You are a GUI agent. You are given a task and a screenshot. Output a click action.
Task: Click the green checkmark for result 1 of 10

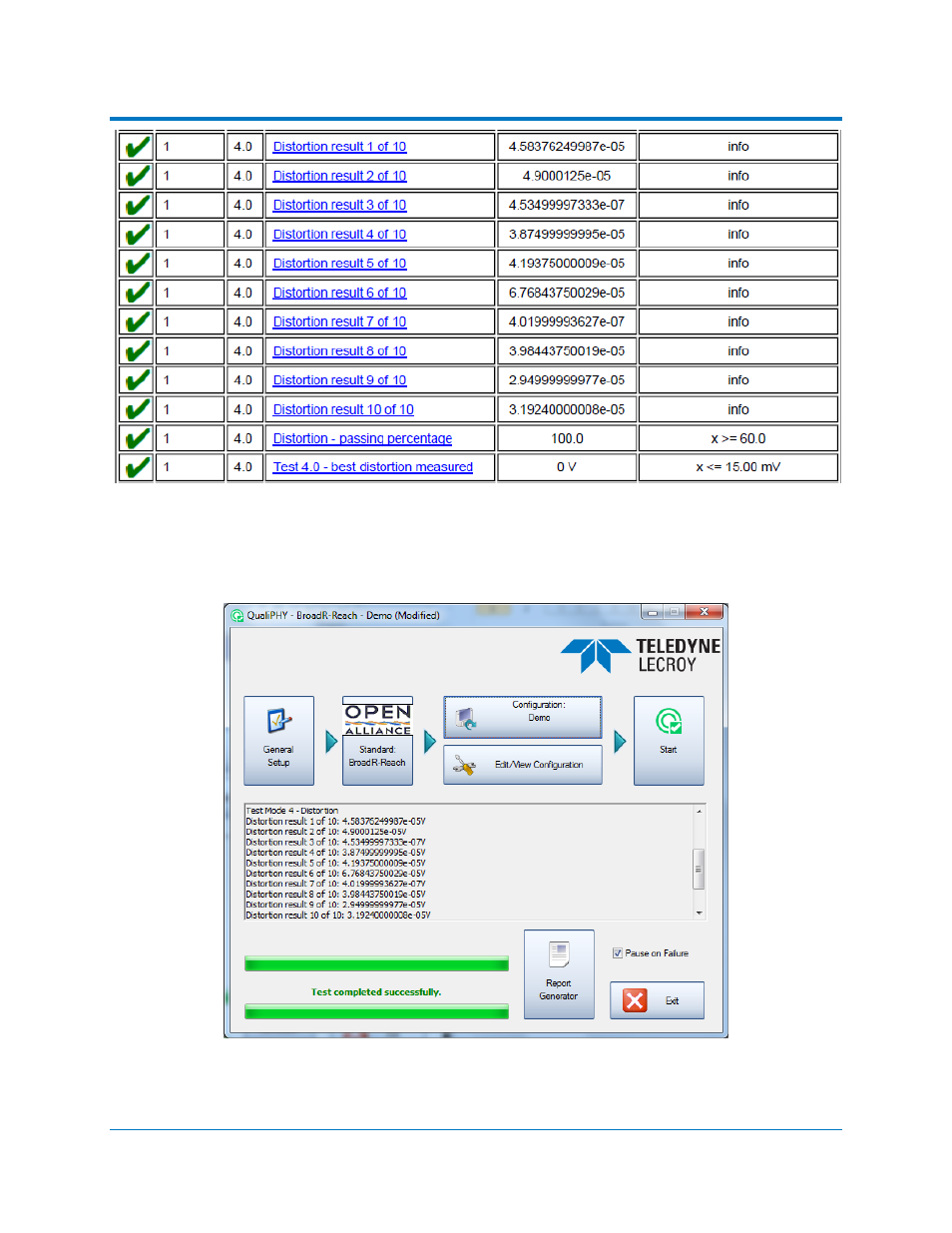coord(137,147)
